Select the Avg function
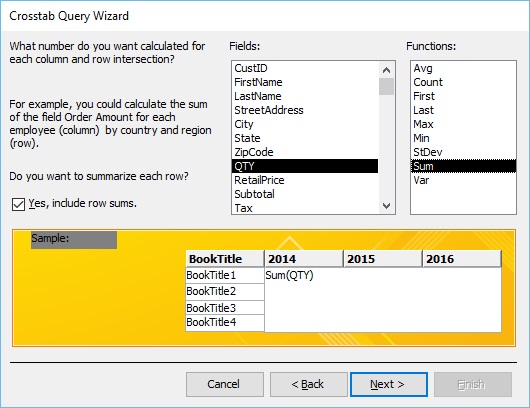This screenshot has height=408, width=530. pyautogui.click(x=463, y=68)
